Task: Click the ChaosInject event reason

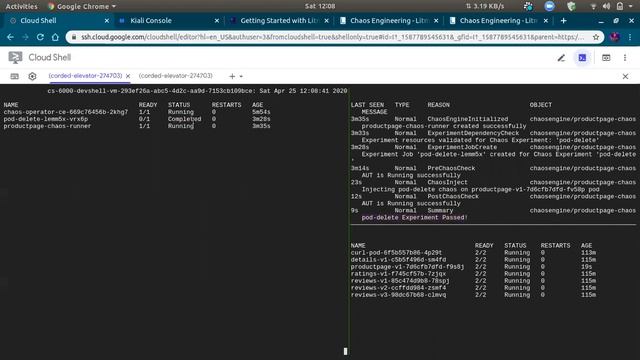Action: [x=447, y=182]
